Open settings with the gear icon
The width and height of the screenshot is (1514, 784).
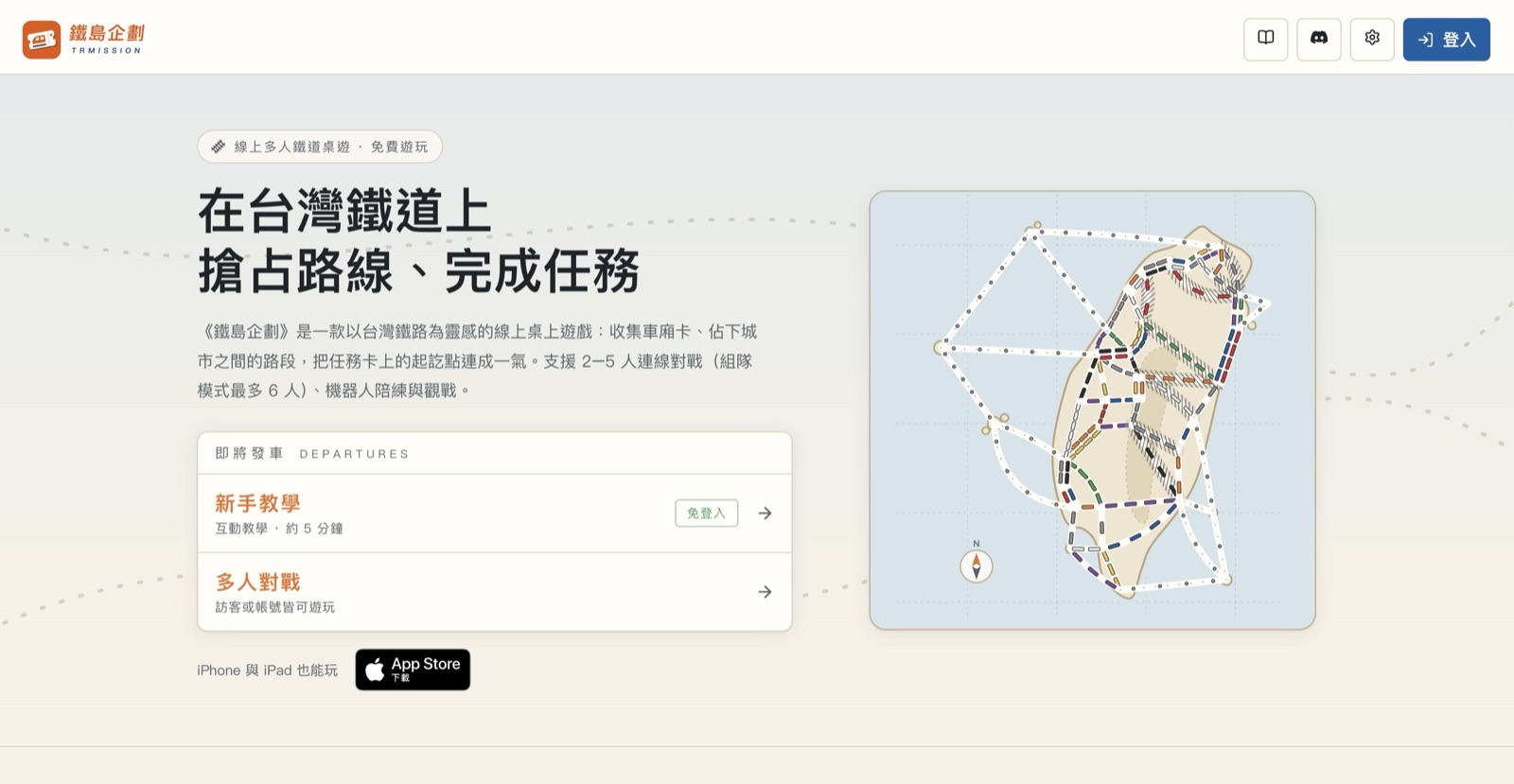(1372, 39)
